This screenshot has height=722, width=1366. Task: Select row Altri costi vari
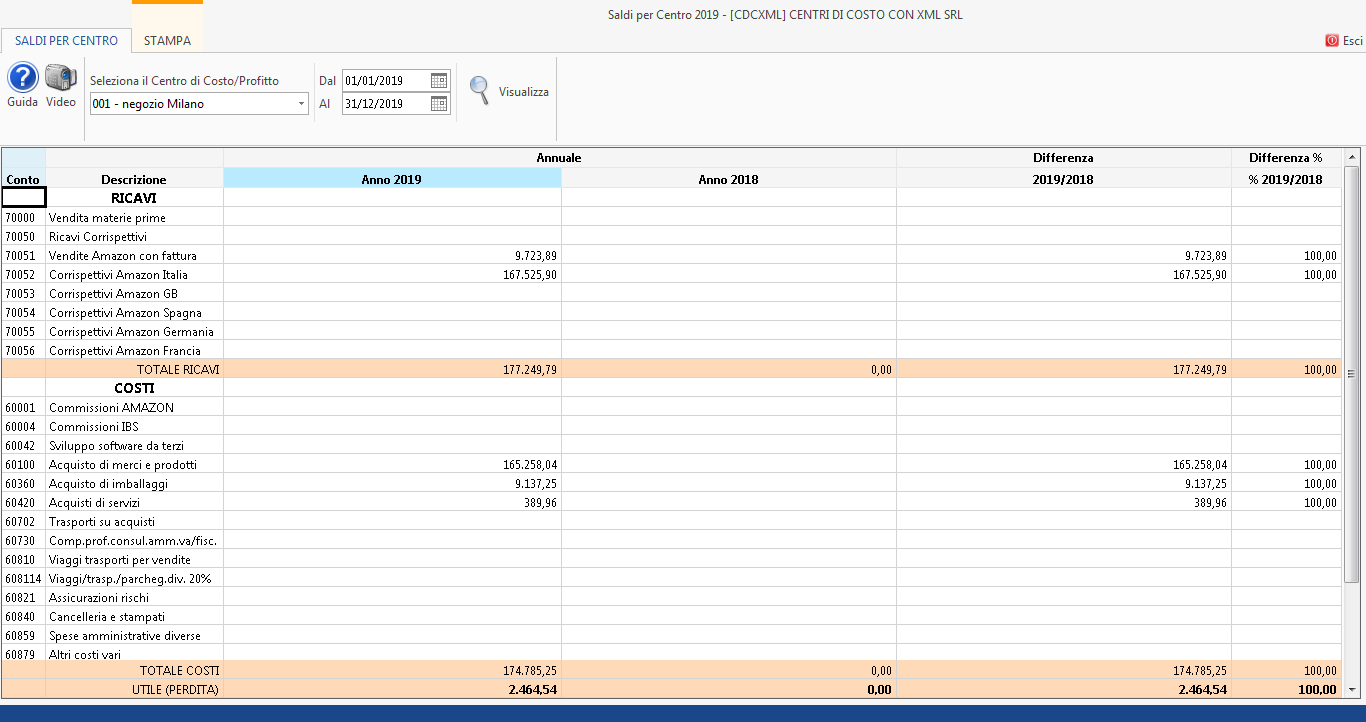(x=671, y=654)
